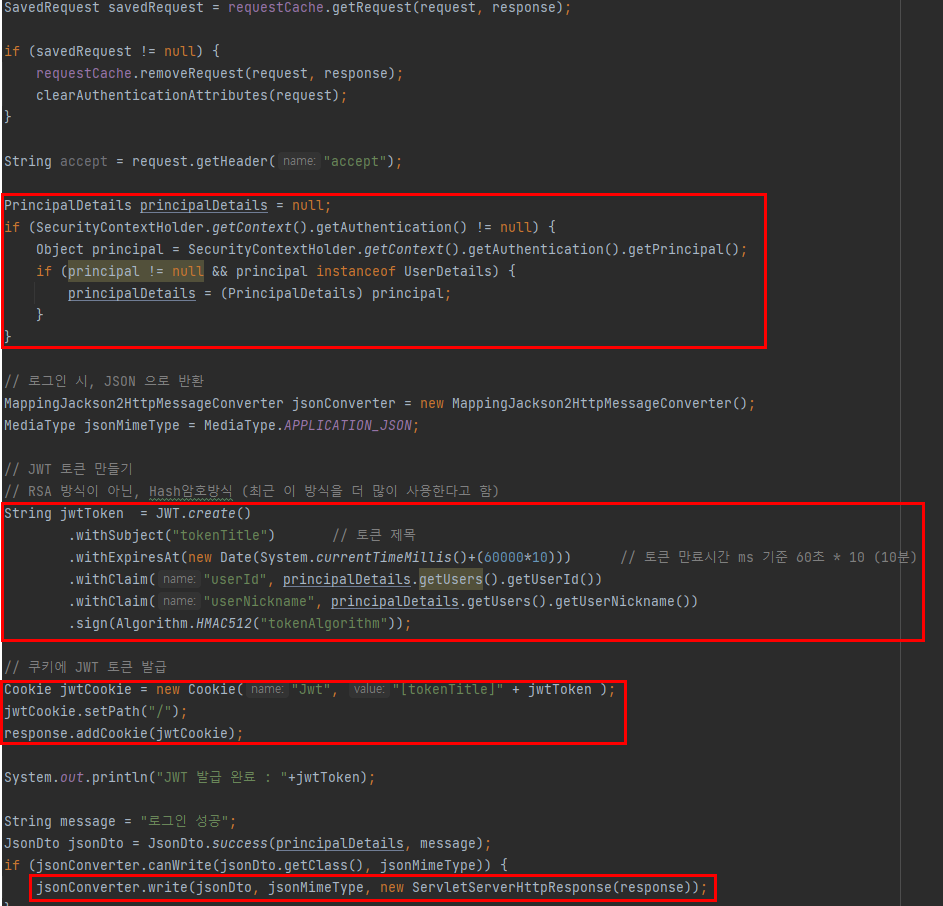Click the "Jwt" cookie name string
The height and width of the screenshot is (906, 943).
pos(311,689)
